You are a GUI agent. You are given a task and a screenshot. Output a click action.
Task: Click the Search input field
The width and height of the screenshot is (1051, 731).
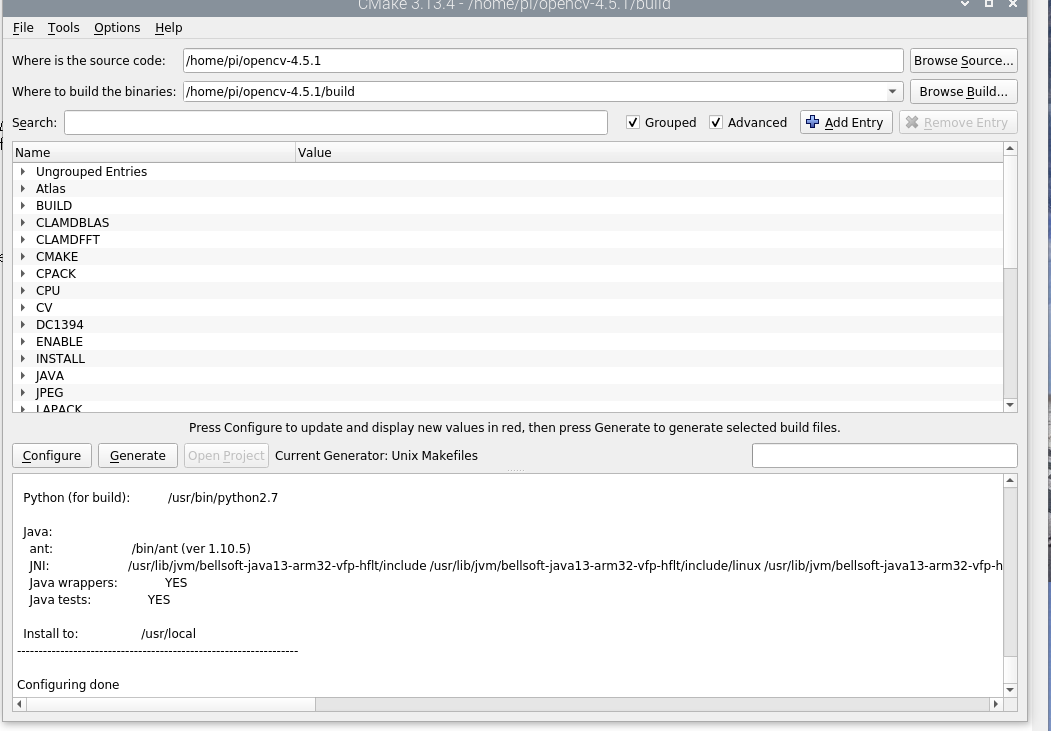click(x=336, y=123)
